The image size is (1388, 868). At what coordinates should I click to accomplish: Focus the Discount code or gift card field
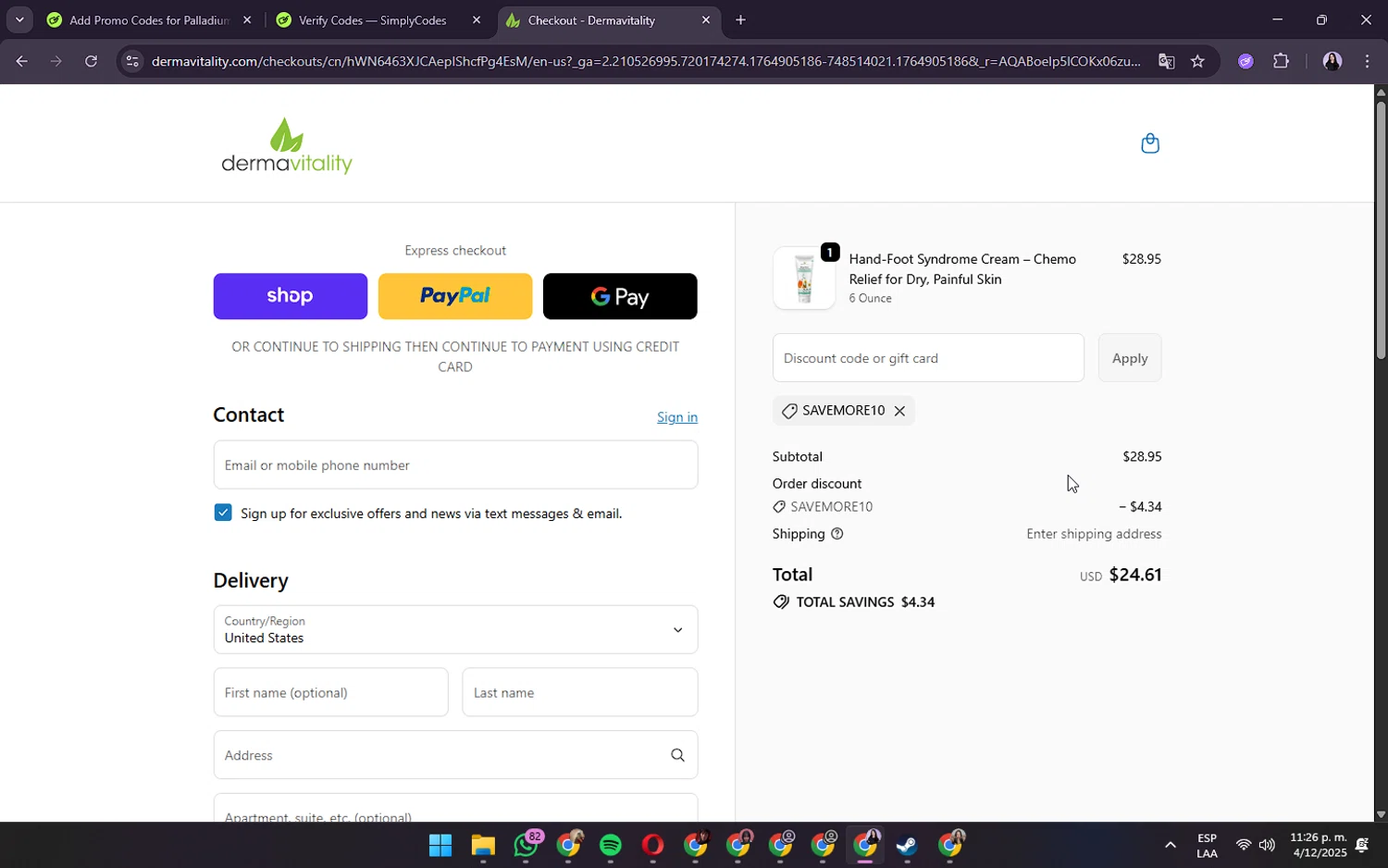(928, 358)
